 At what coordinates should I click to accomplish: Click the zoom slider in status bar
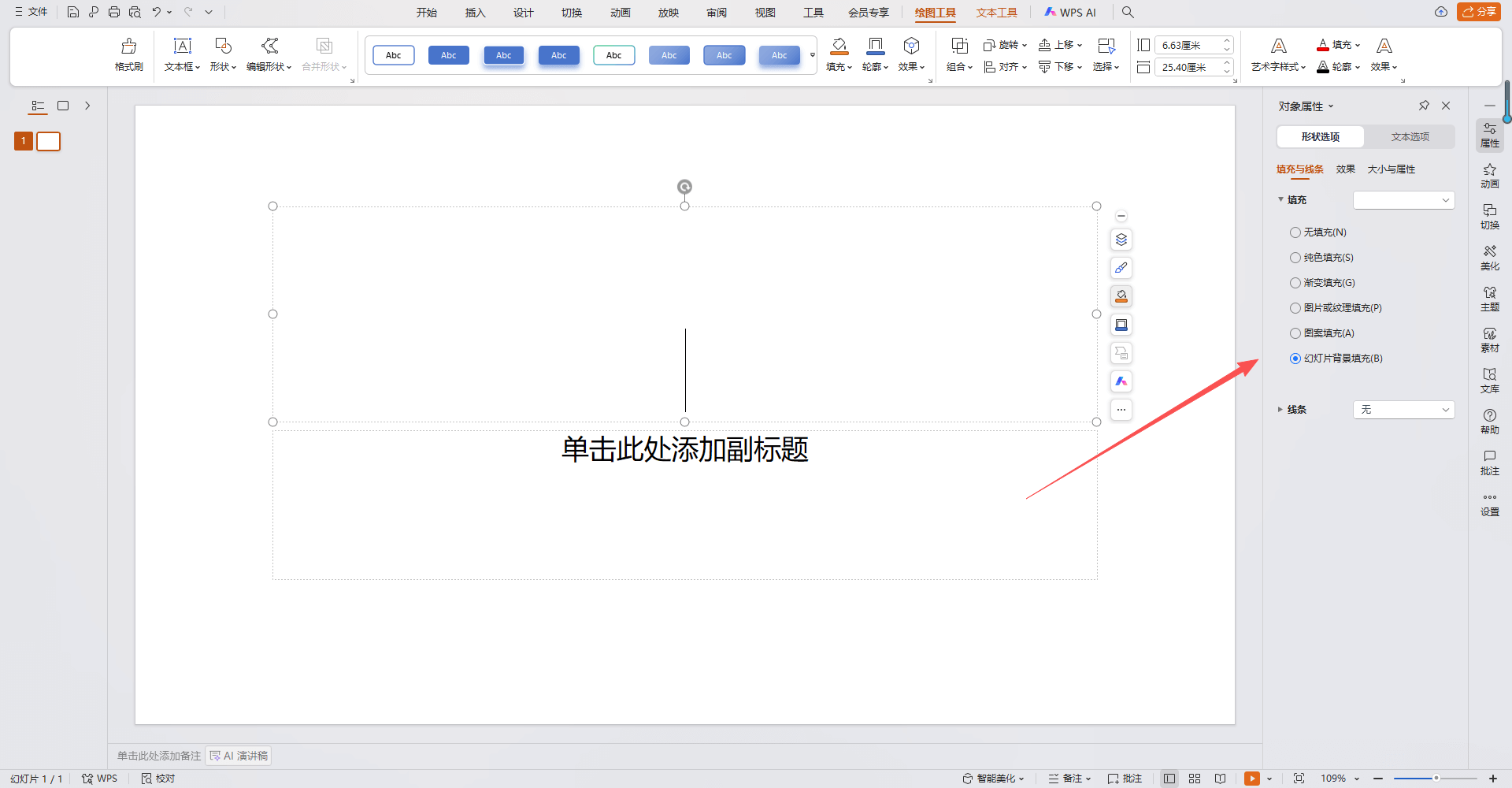point(1435,779)
